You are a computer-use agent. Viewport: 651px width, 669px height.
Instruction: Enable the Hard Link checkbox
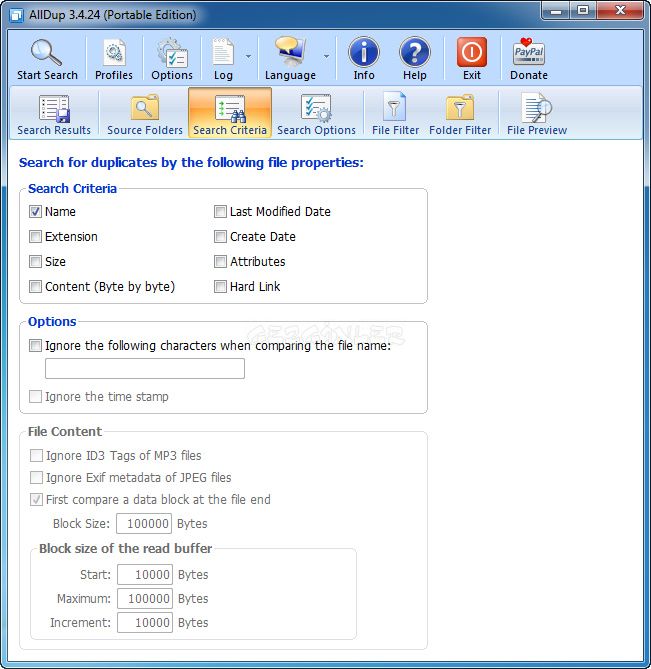221,287
